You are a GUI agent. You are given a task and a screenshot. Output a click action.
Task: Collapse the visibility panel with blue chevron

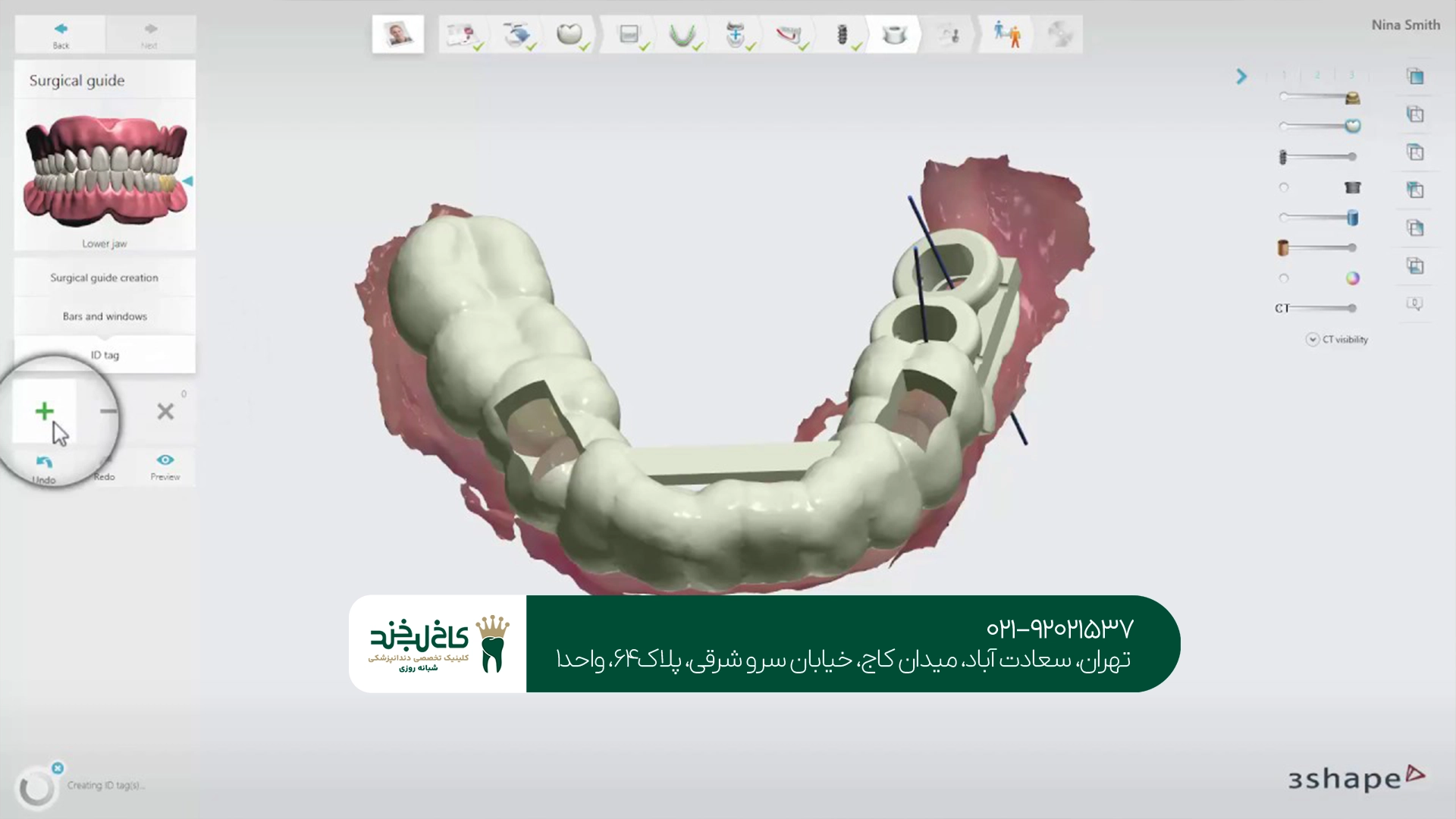click(x=1241, y=77)
